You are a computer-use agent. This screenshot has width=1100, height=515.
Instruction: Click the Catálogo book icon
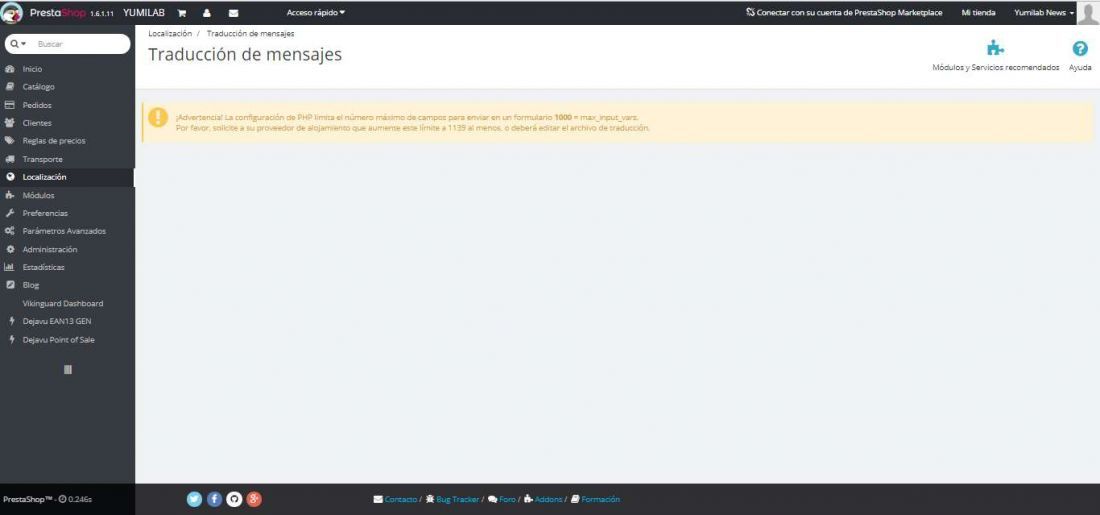10,87
